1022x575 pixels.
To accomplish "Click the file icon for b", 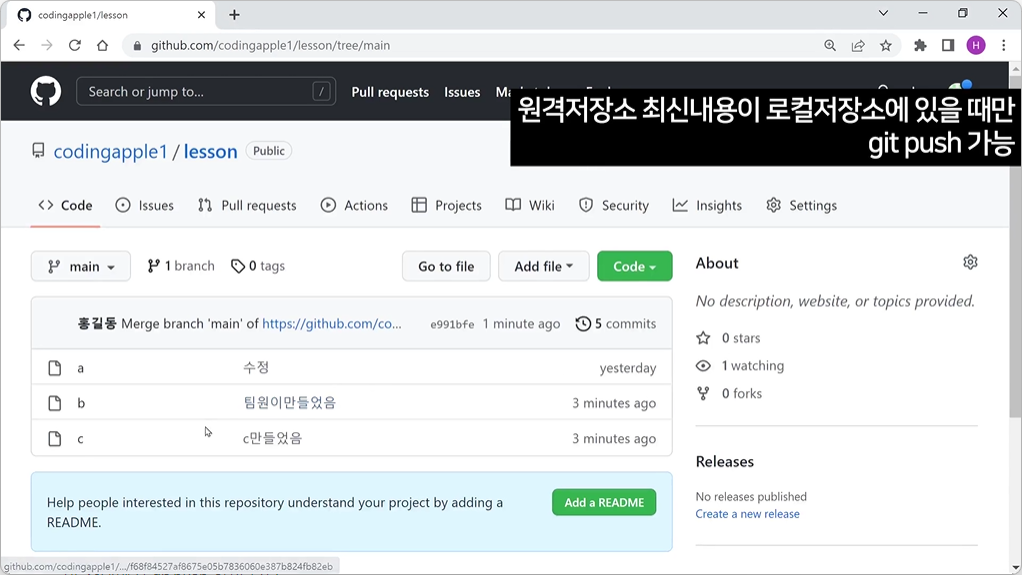I will point(55,403).
